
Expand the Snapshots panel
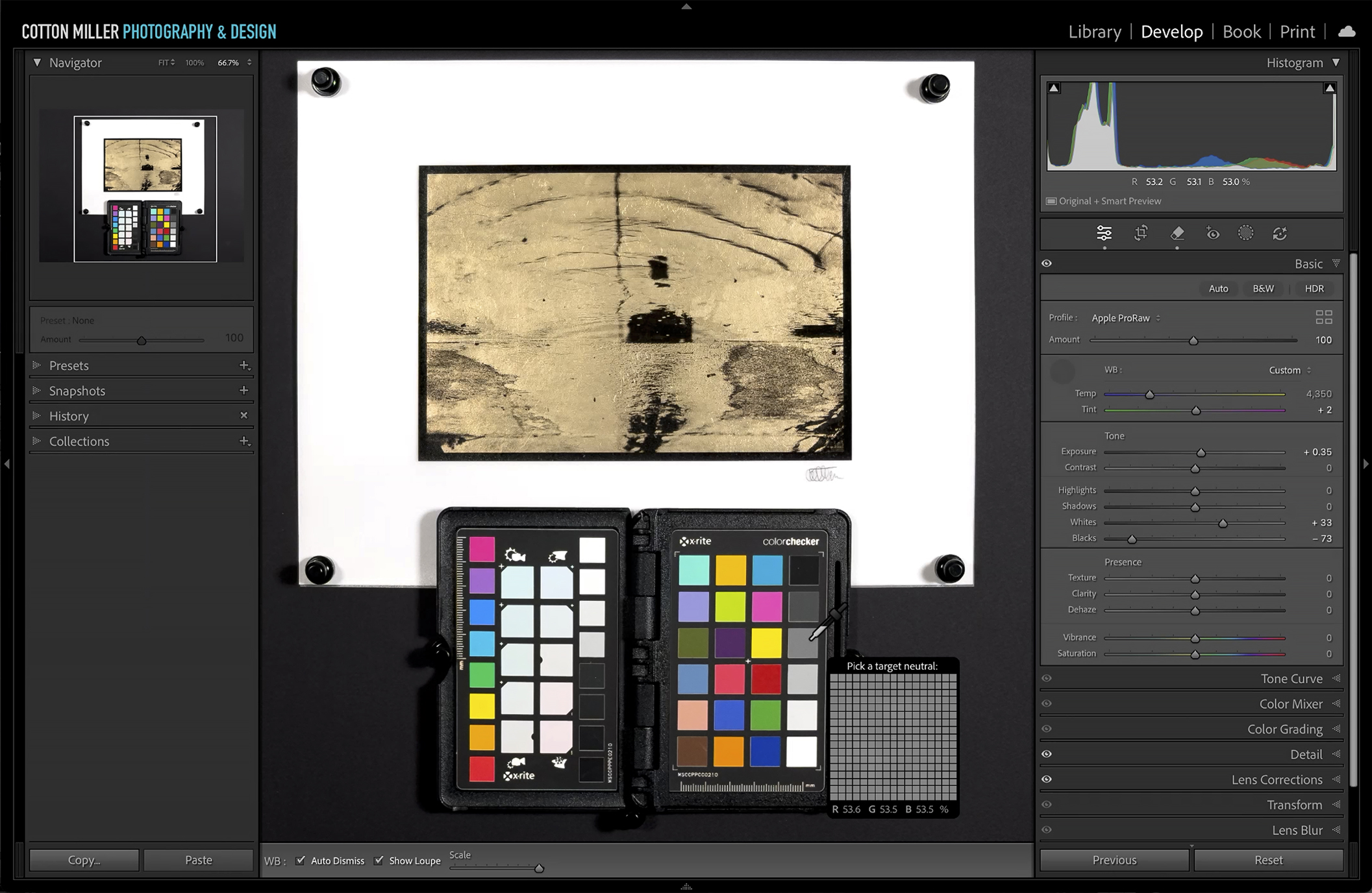[x=77, y=391]
